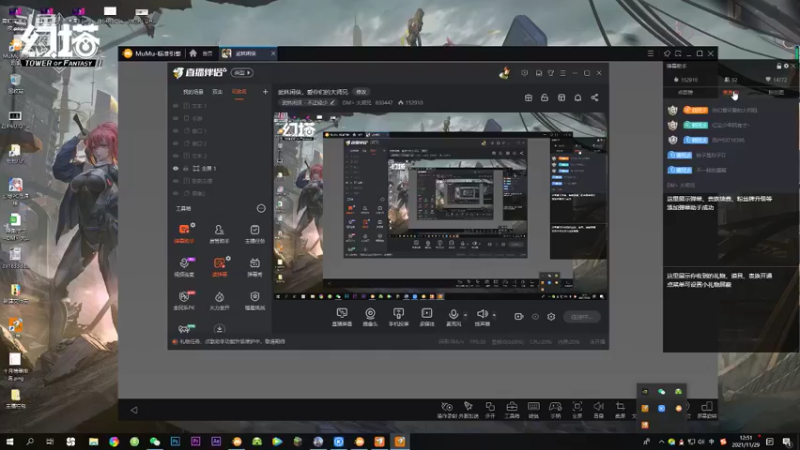Open the 主播任务 checklist tool
Image resolution: width=800 pixels, height=450 pixels.
(x=255, y=233)
